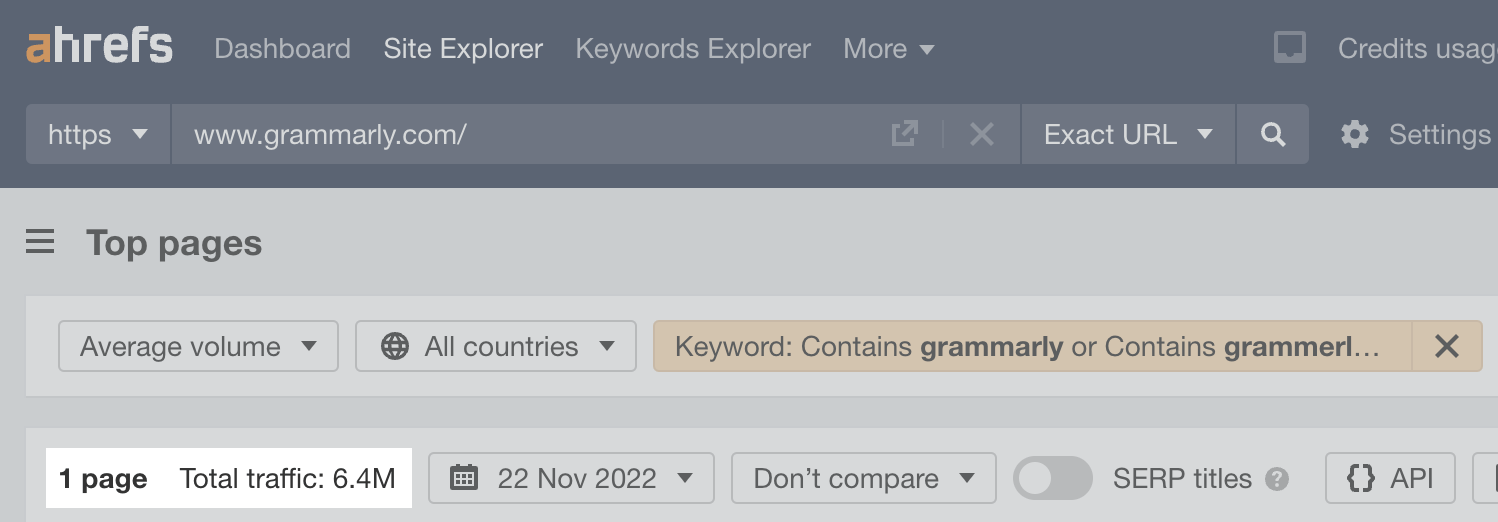Open Average volume dropdown

coord(198,346)
